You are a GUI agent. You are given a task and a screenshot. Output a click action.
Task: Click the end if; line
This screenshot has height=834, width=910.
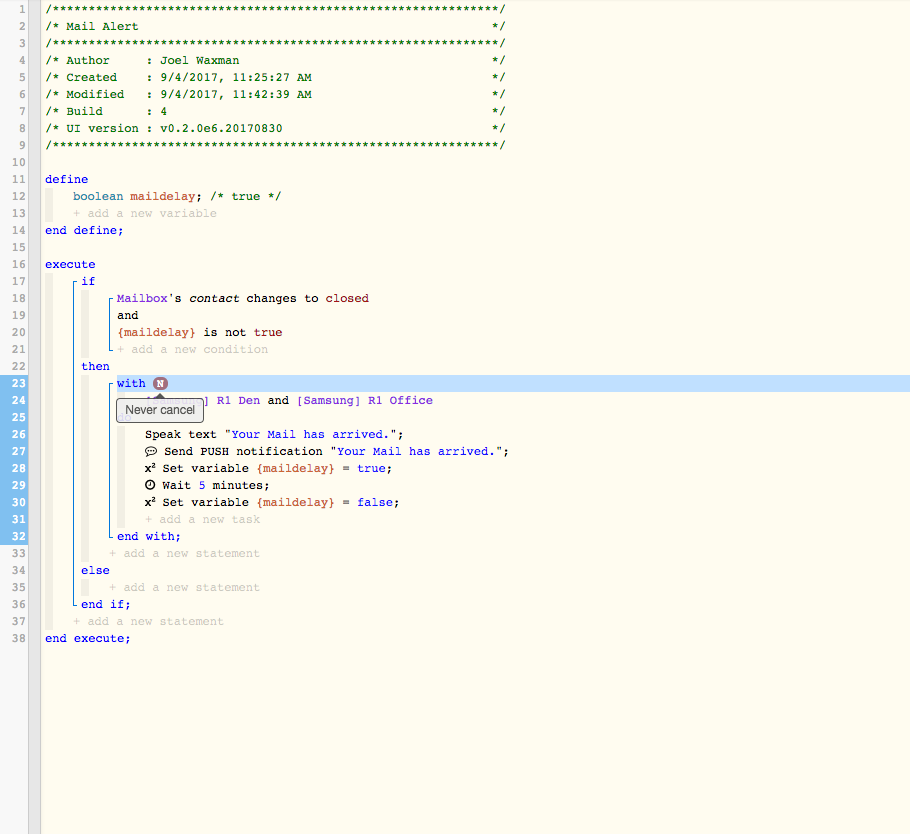click(106, 604)
